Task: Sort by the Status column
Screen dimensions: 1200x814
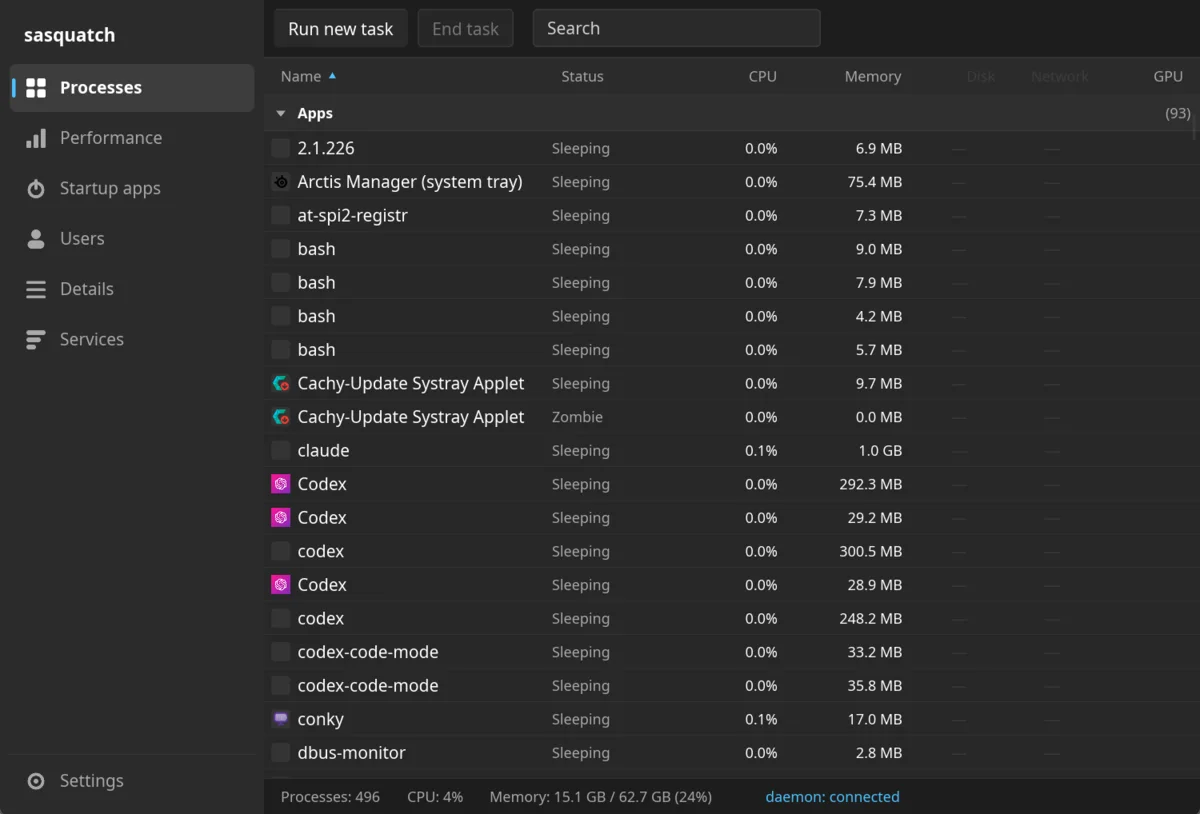Action: [582, 76]
